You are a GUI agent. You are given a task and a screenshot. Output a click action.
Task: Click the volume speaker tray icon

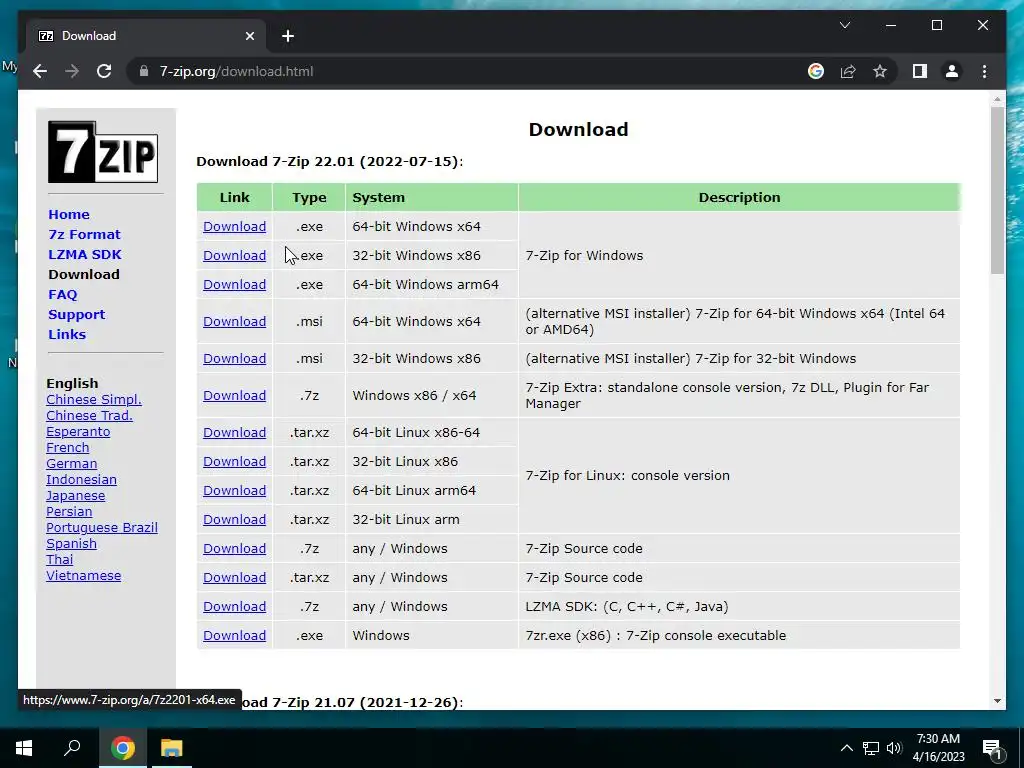click(x=894, y=748)
